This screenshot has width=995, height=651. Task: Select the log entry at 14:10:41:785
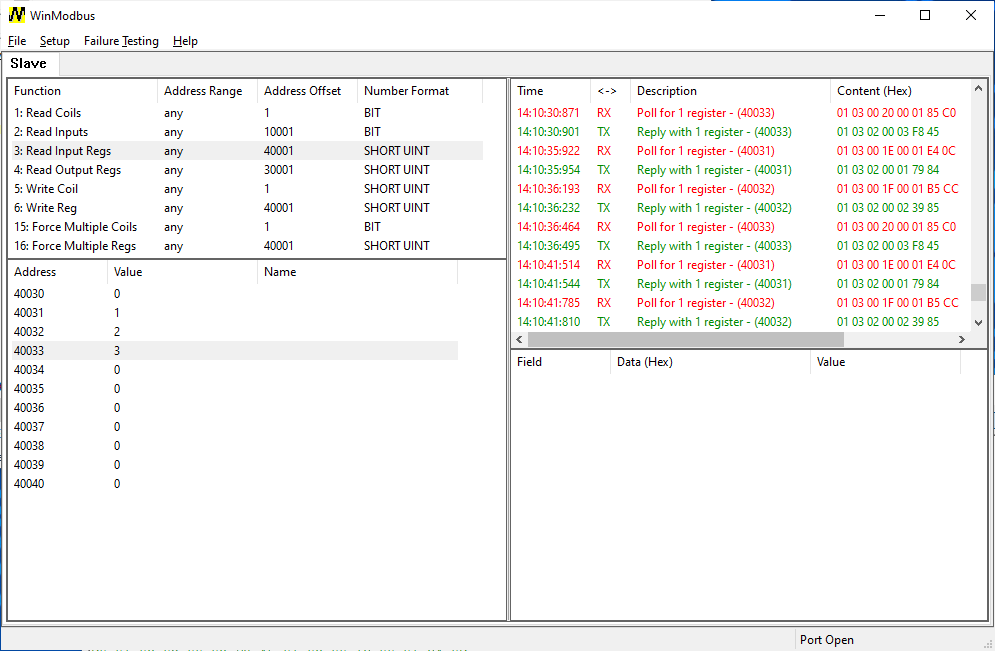(741, 303)
